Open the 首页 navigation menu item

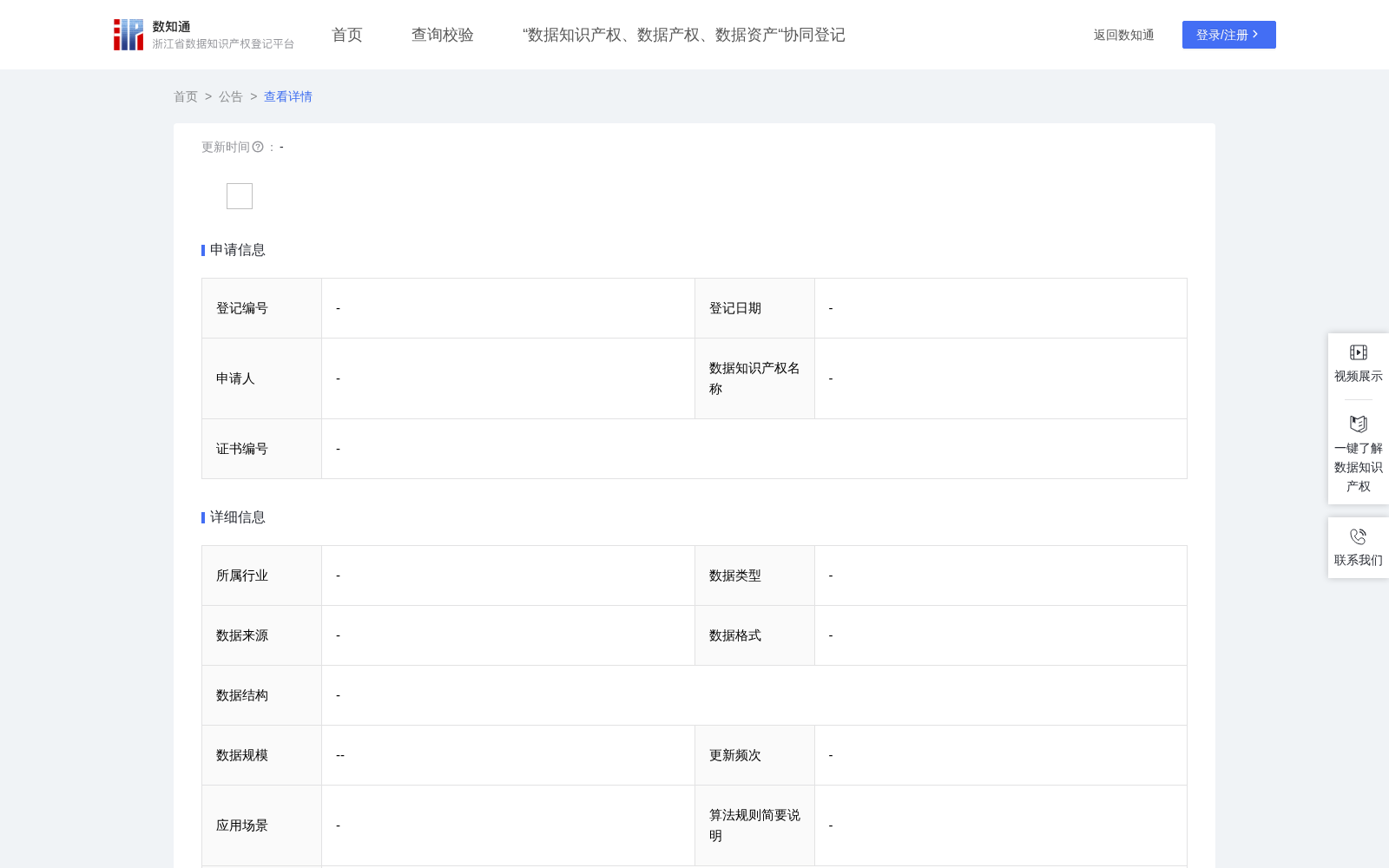point(347,35)
